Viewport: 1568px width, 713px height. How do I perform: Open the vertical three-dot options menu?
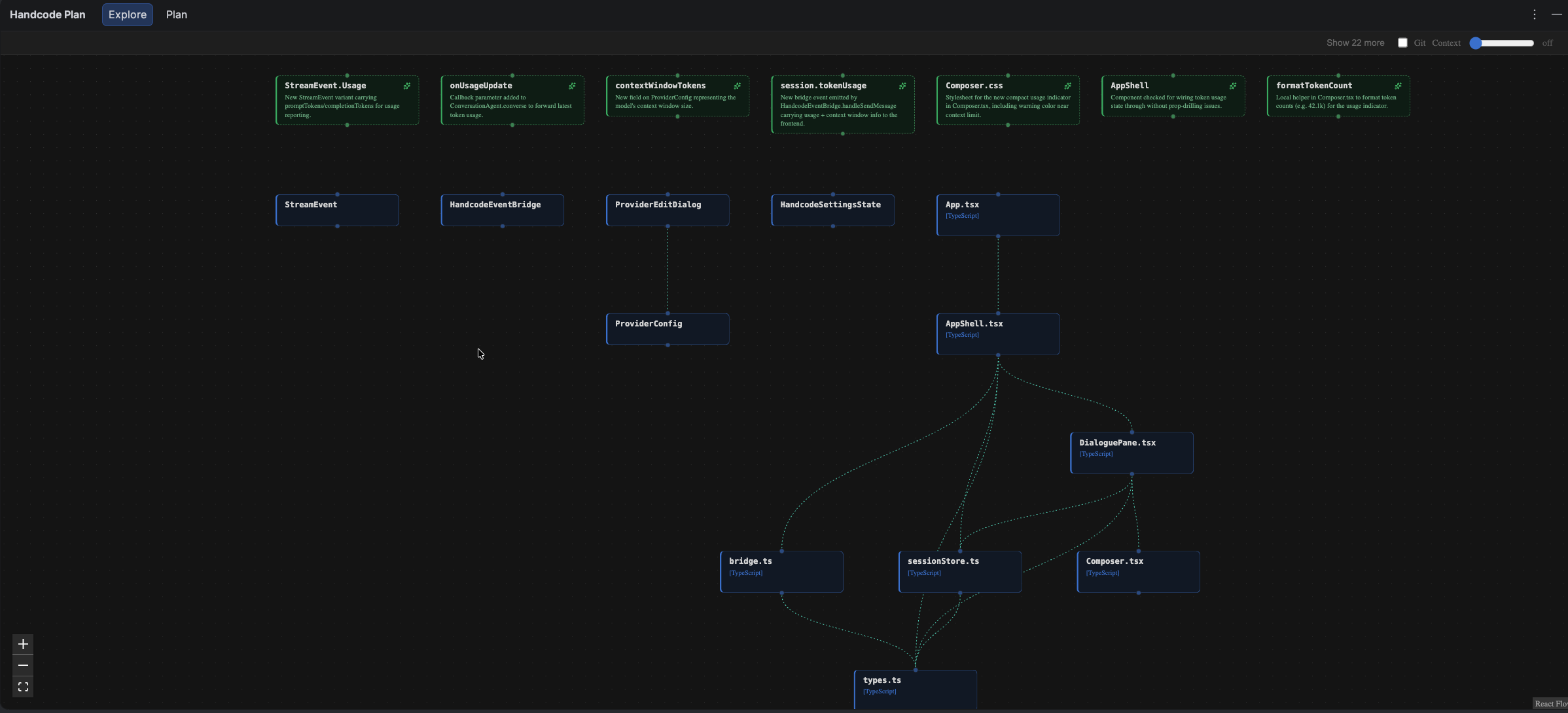[x=1534, y=14]
